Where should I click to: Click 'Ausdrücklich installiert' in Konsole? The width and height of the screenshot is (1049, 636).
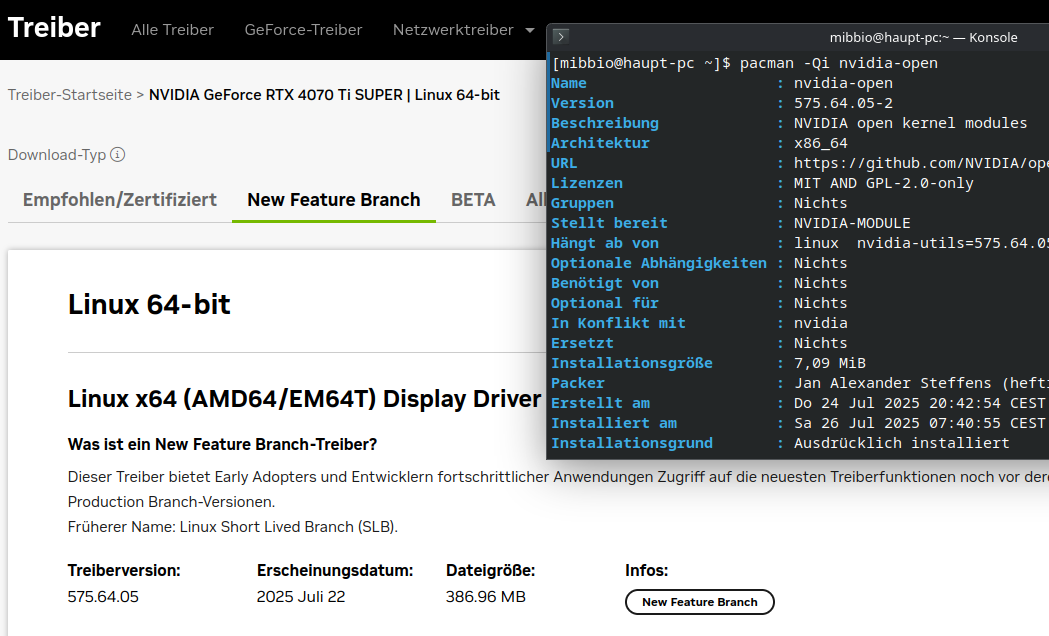[902, 443]
